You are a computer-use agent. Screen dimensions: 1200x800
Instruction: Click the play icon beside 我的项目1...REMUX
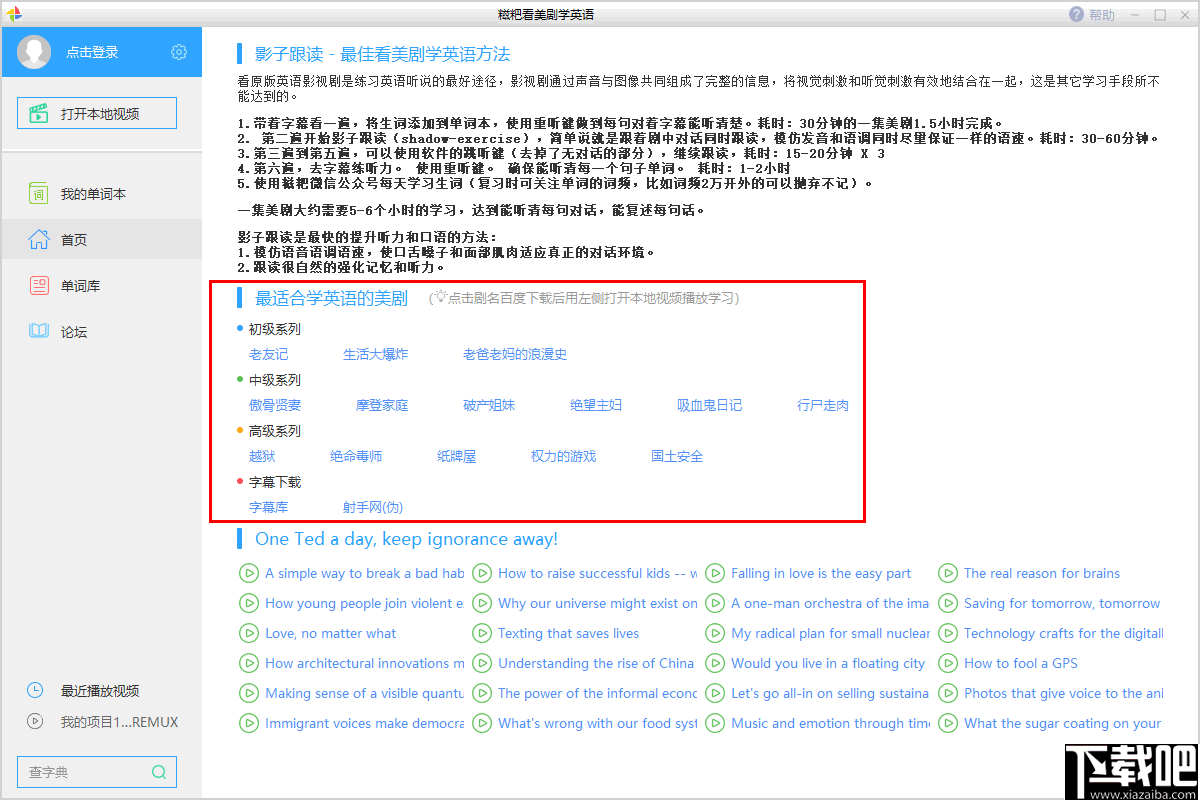[35, 722]
